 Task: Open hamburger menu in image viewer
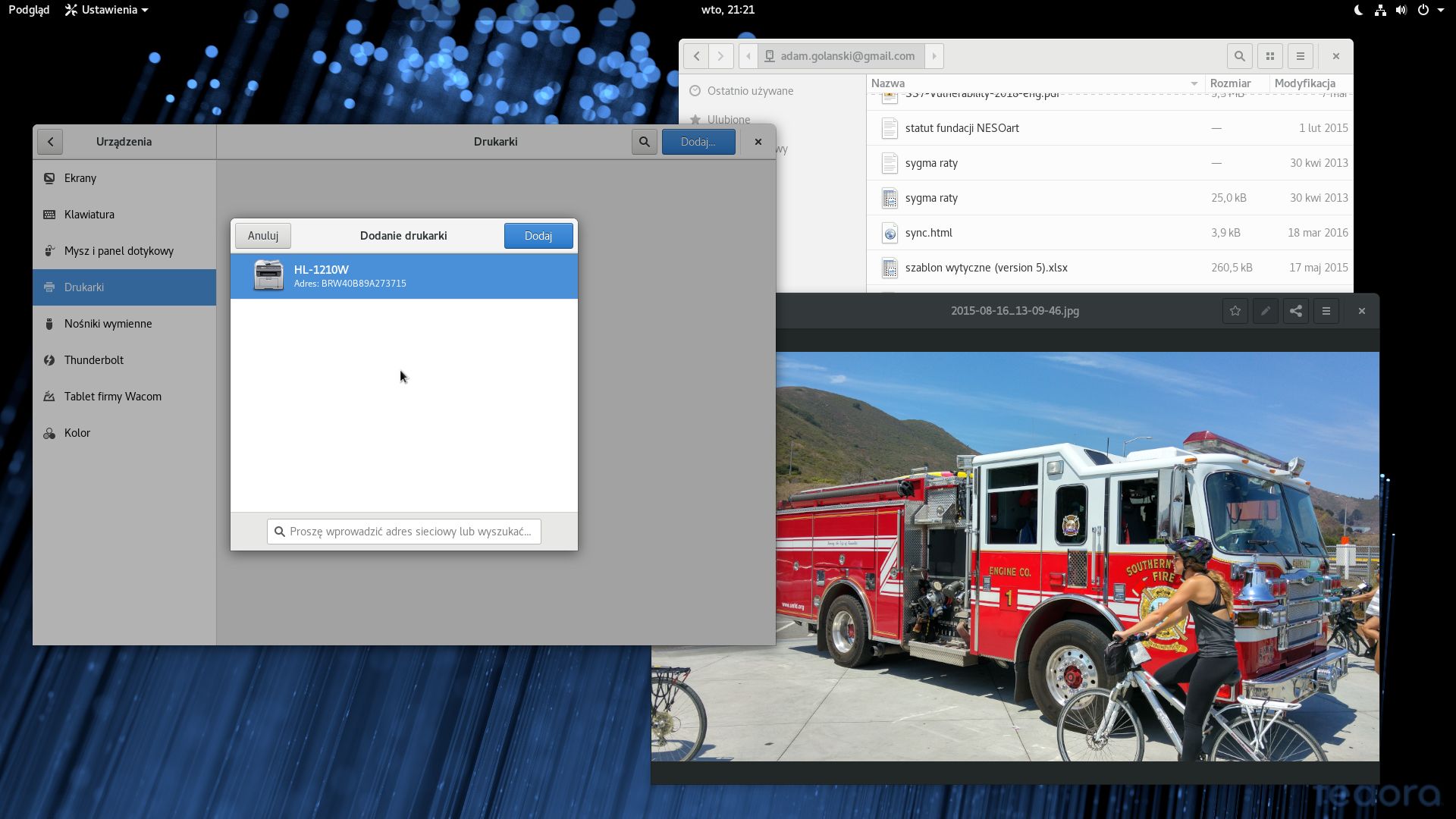(x=1326, y=311)
